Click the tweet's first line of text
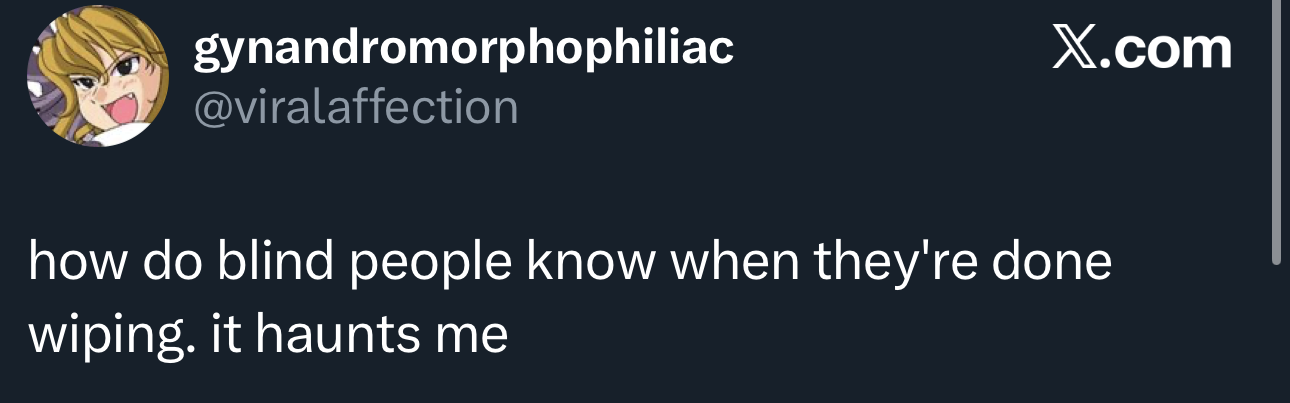 click(570, 263)
